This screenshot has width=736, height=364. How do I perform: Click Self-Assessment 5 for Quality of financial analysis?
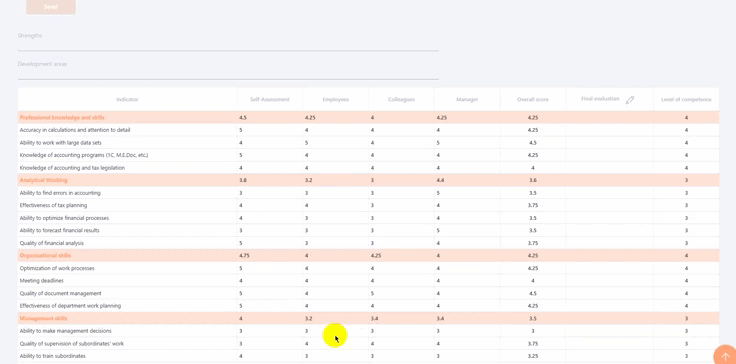pos(241,243)
